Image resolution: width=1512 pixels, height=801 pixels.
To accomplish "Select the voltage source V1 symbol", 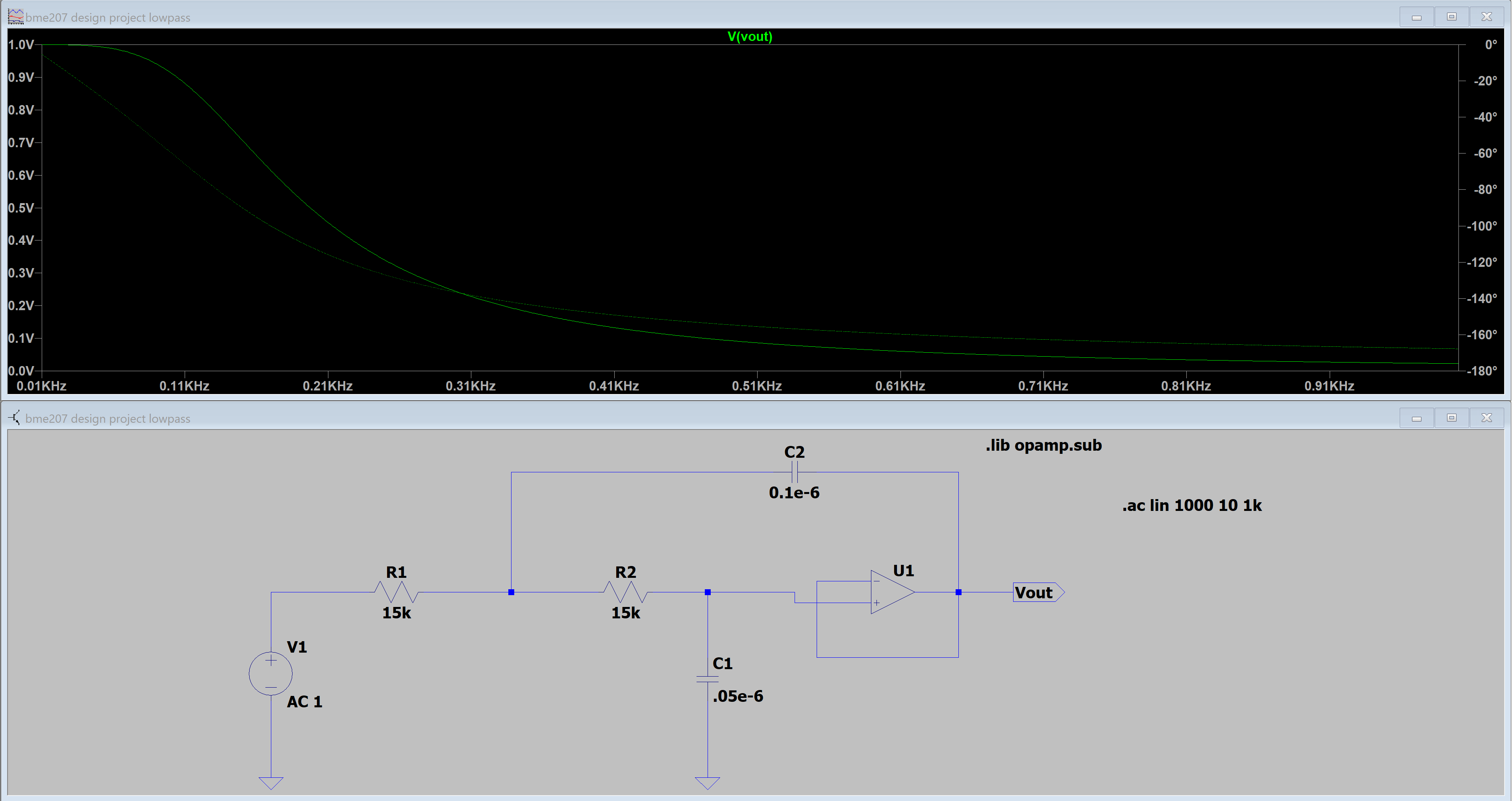I will pyautogui.click(x=270, y=673).
